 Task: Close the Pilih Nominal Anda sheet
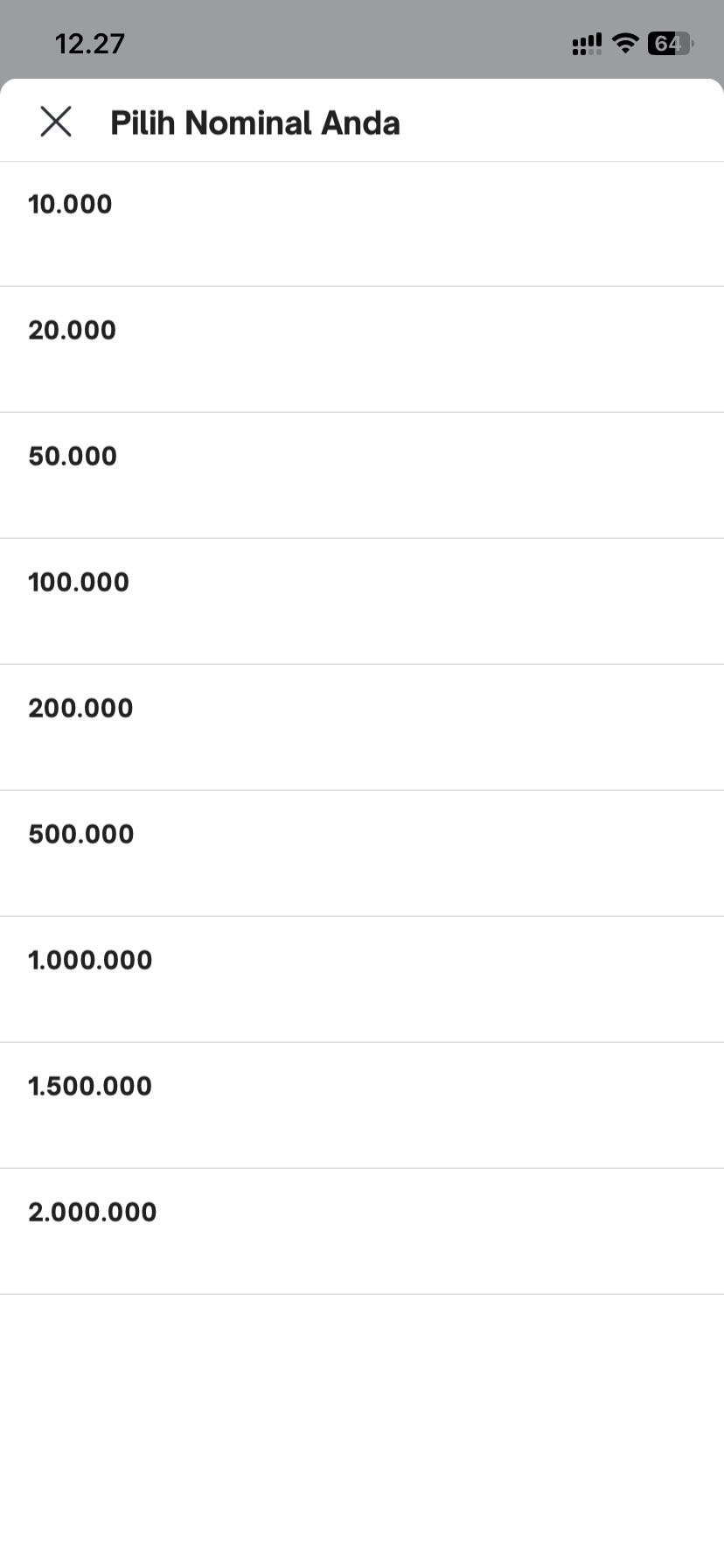[x=56, y=122]
